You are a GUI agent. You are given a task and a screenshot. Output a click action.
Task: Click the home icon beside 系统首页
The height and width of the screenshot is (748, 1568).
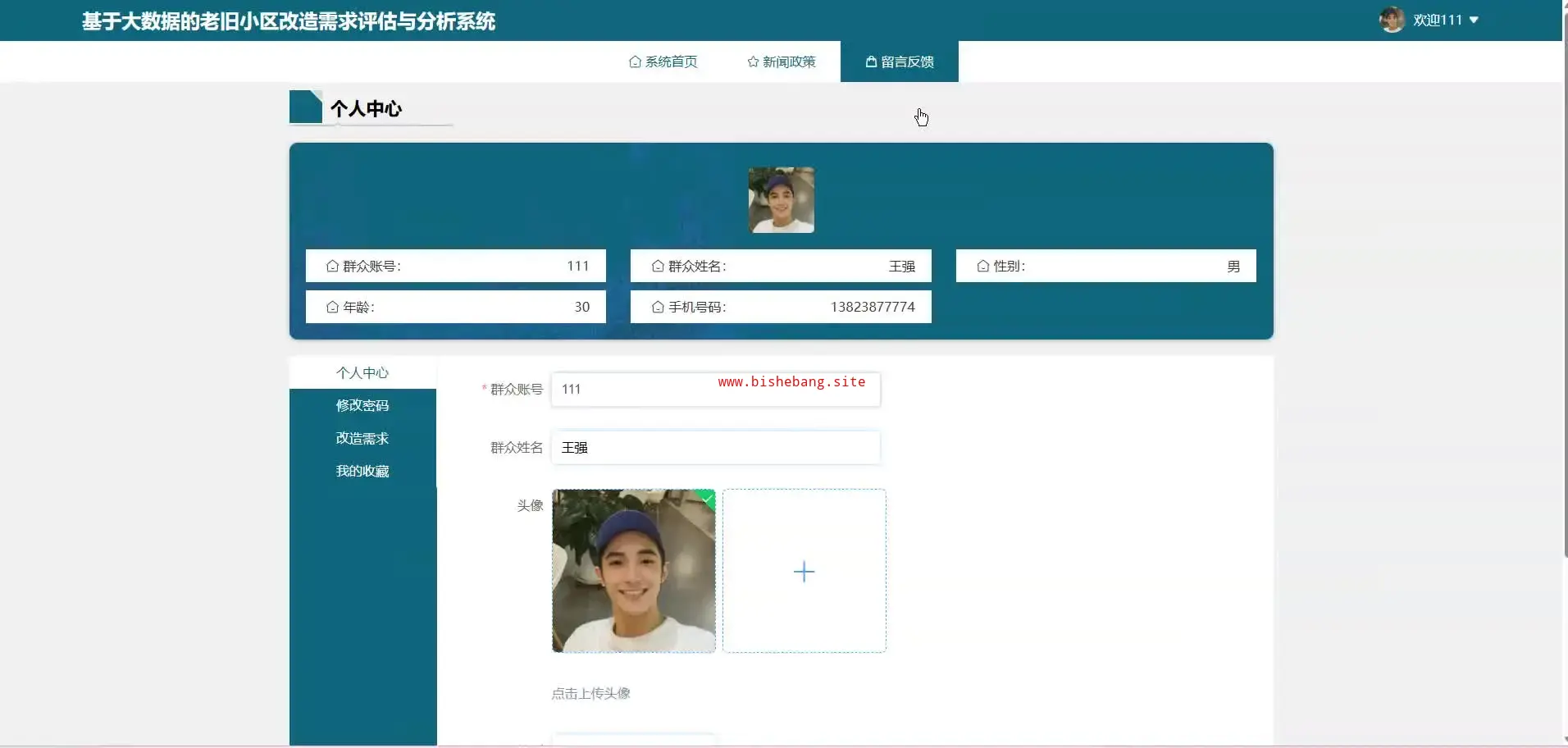point(635,62)
